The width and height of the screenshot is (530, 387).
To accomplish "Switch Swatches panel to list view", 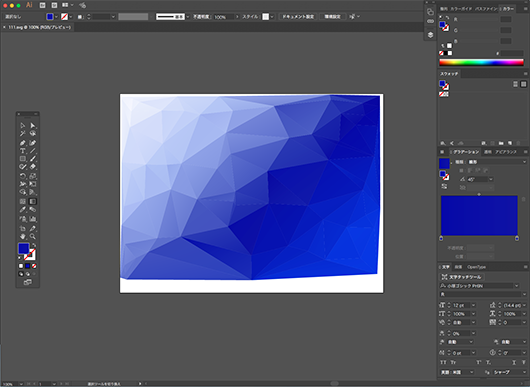I will [515, 84].
